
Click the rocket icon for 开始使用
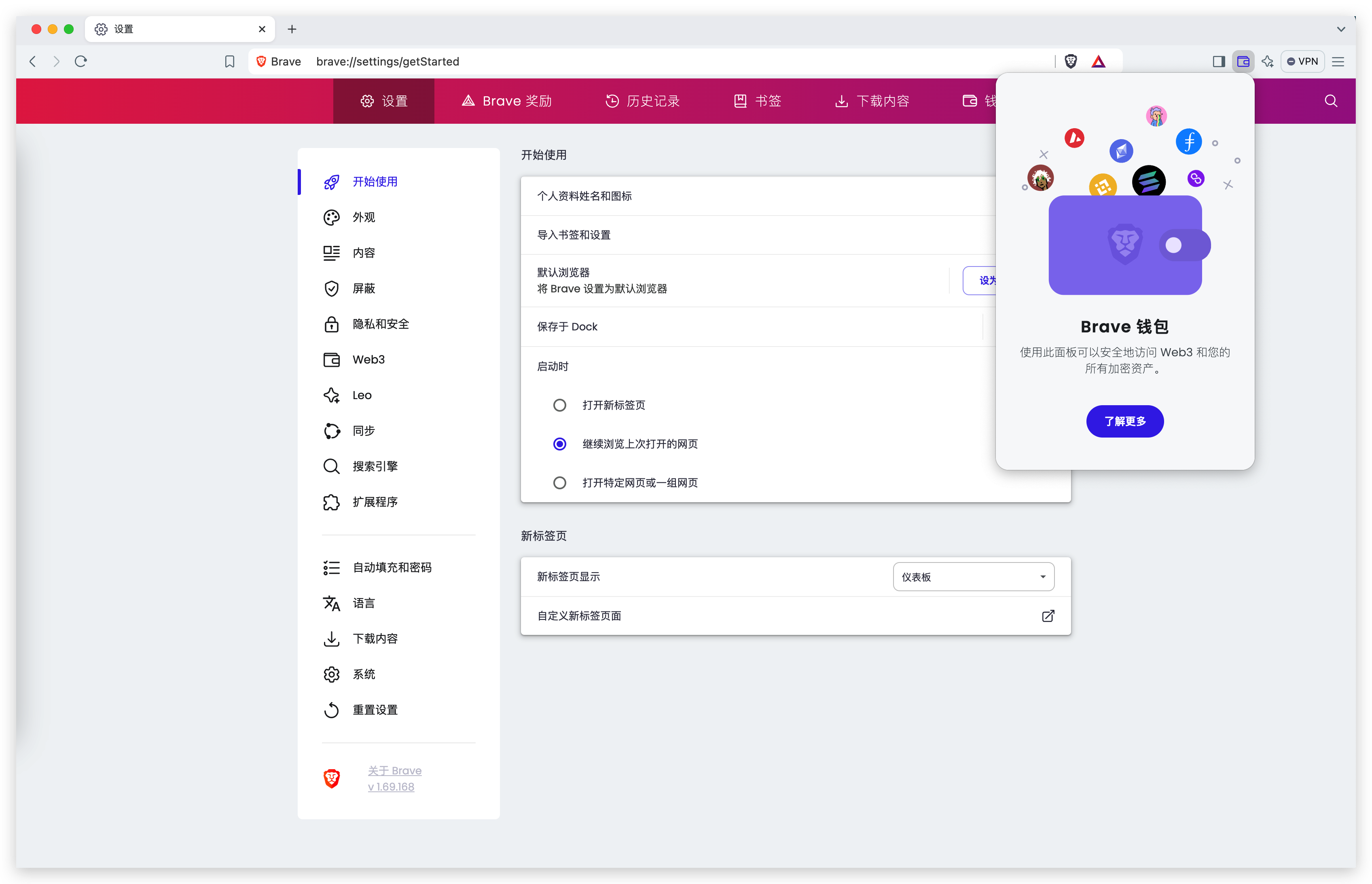[332, 182]
